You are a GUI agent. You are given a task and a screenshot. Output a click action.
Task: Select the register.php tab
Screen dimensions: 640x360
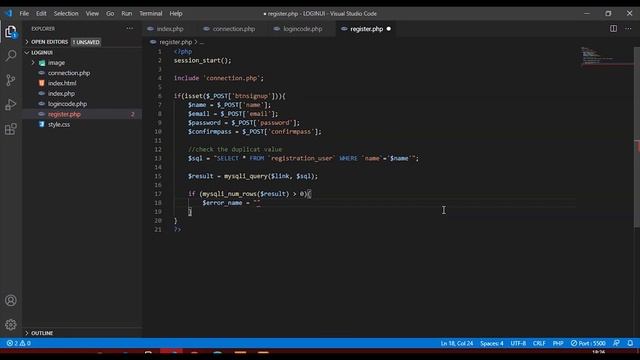tap(366, 29)
